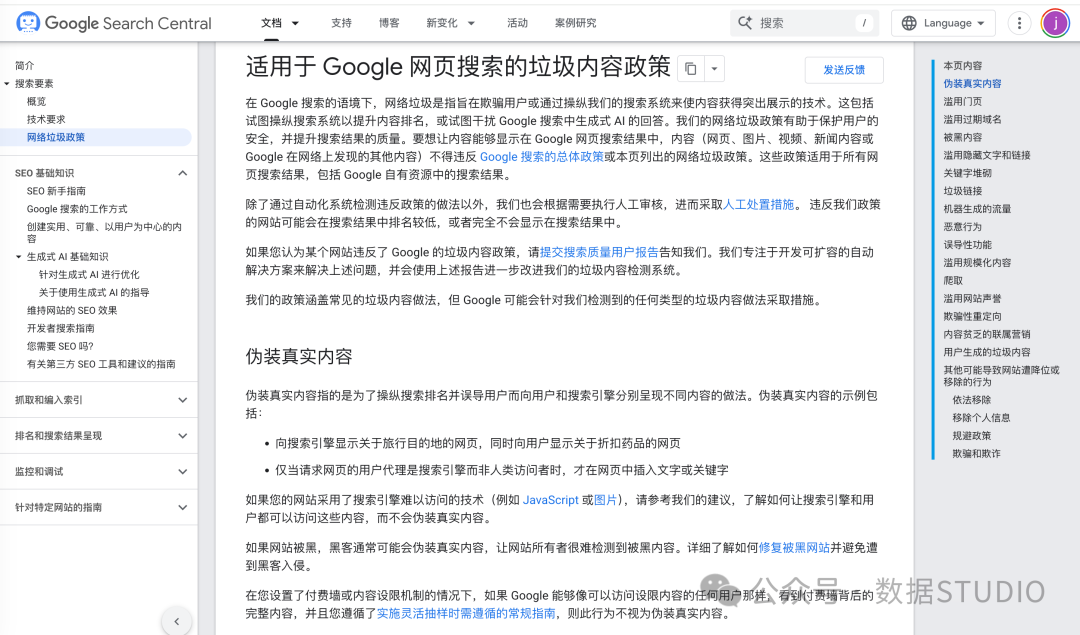Open the 提交搜索质量用户报告 link
Screen dimensions: 1080x635
599,252
